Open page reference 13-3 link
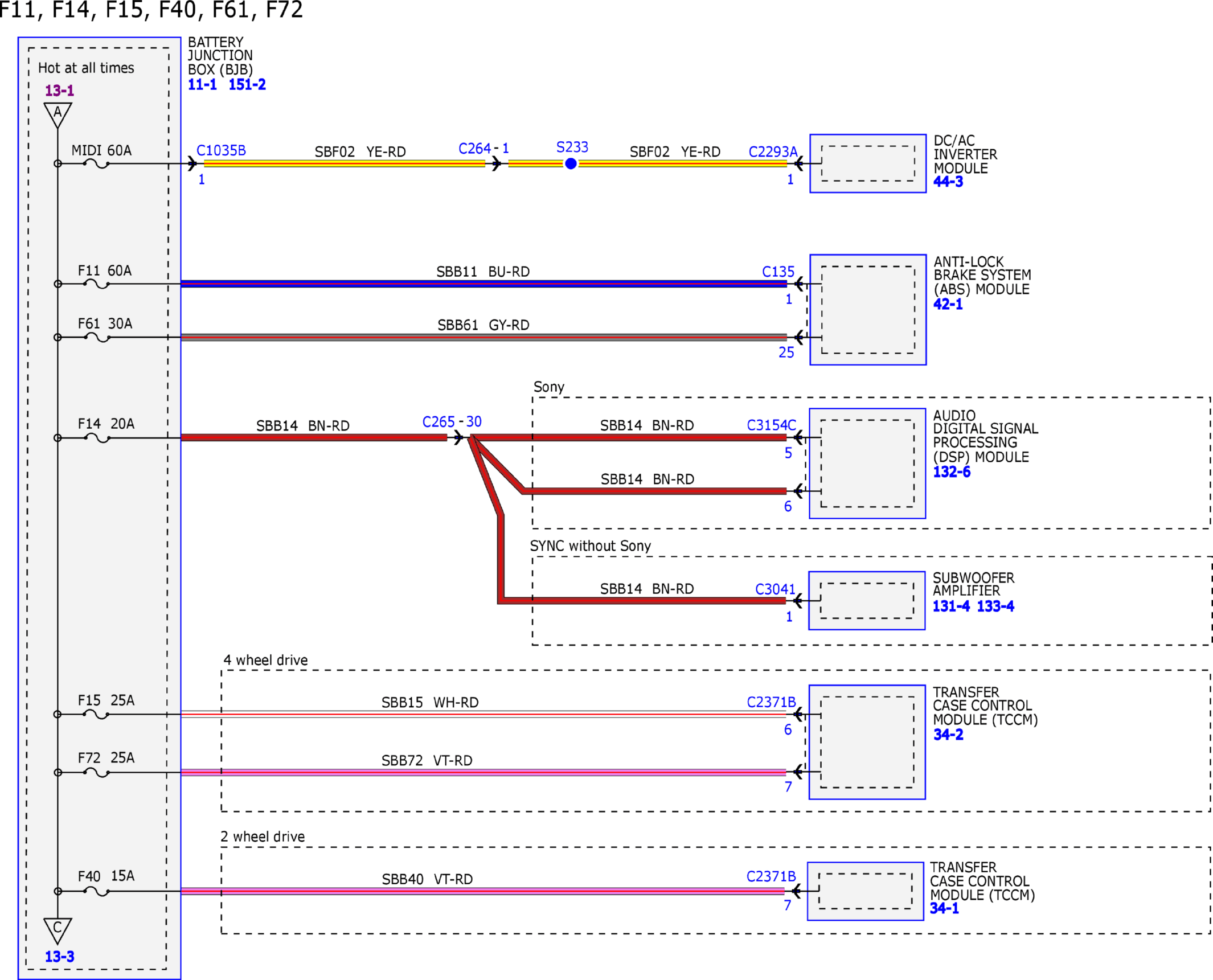The width and height of the screenshot is (1213, 980). coord(59,957)
